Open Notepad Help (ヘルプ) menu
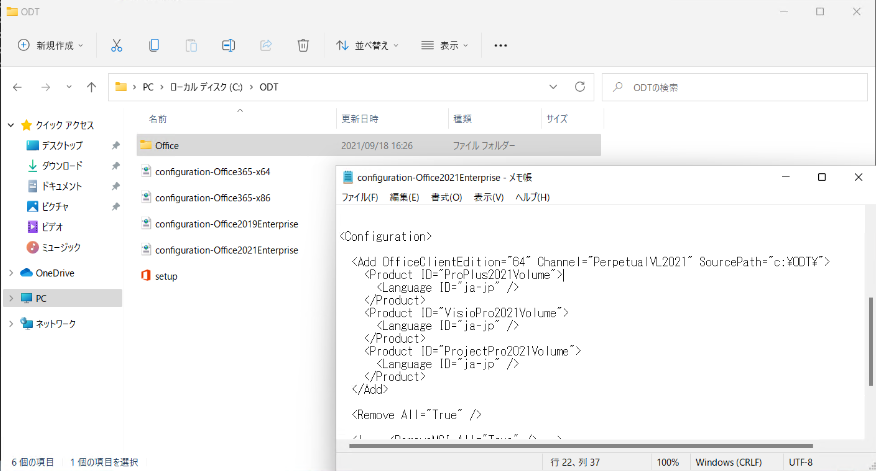The width and height of the screenshot is (876, 471). click(x=532, y=197)
